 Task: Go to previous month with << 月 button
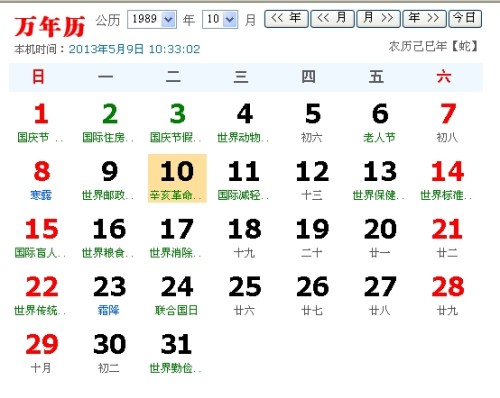click(x=332, y=19)
